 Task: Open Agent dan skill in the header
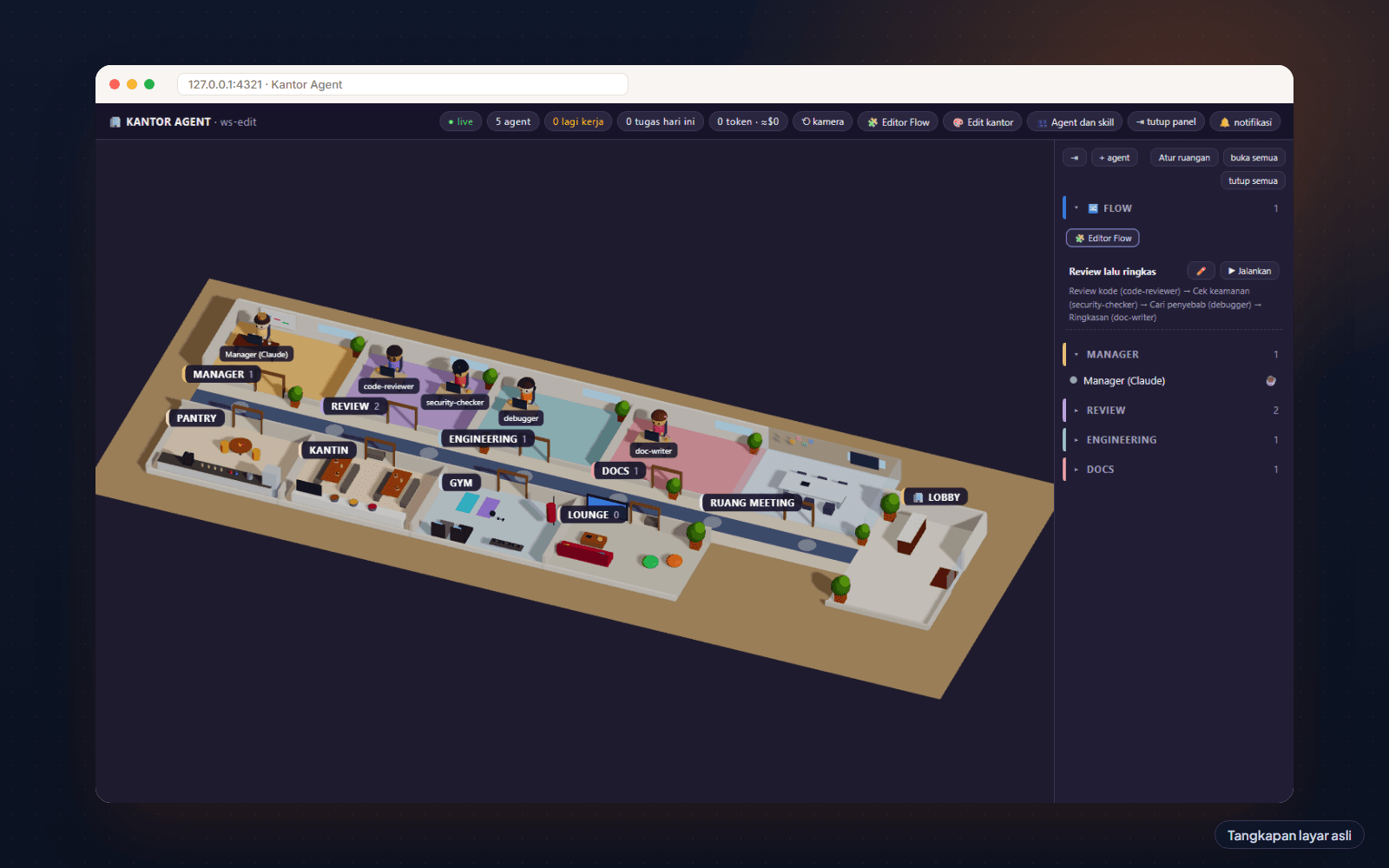(x=1075, y=122)
